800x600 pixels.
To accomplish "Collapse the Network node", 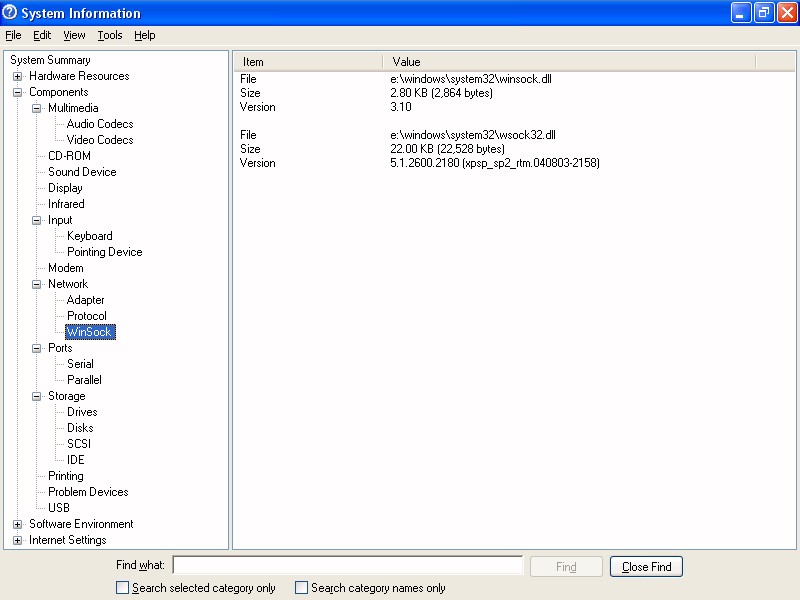I will [x=36, y=284].
